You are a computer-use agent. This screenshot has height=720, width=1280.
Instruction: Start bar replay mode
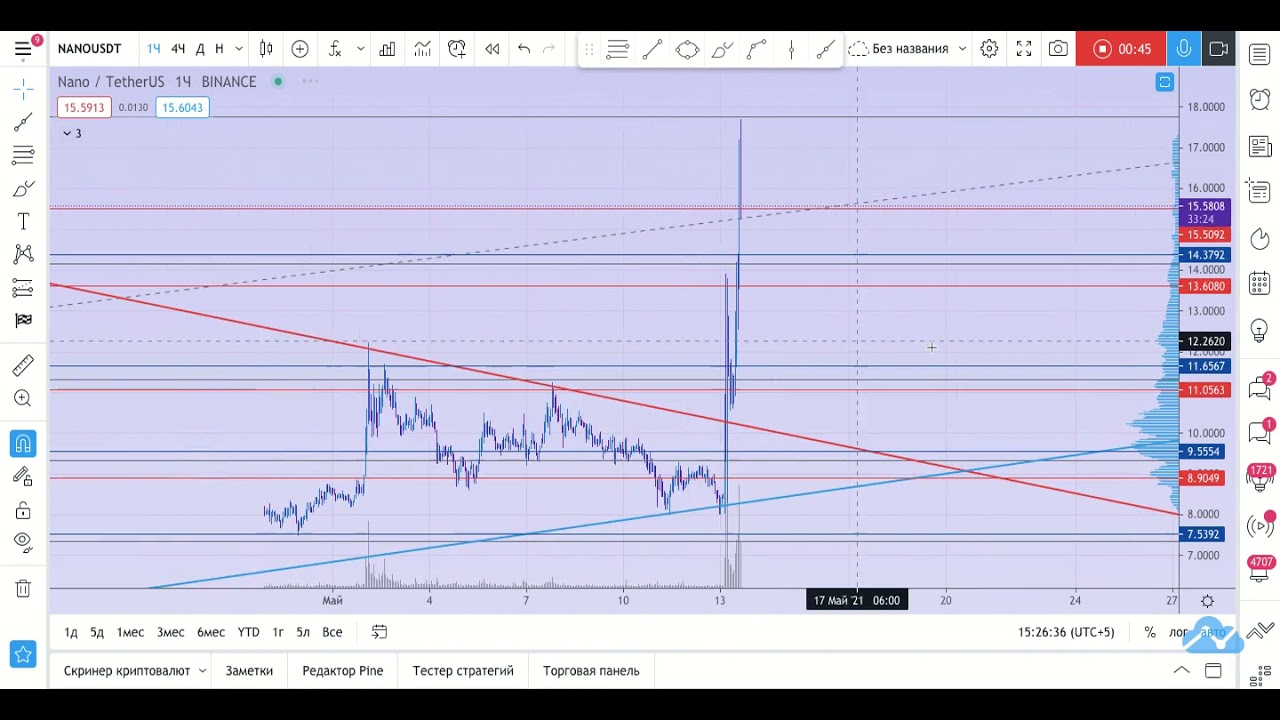coord(492,49)
